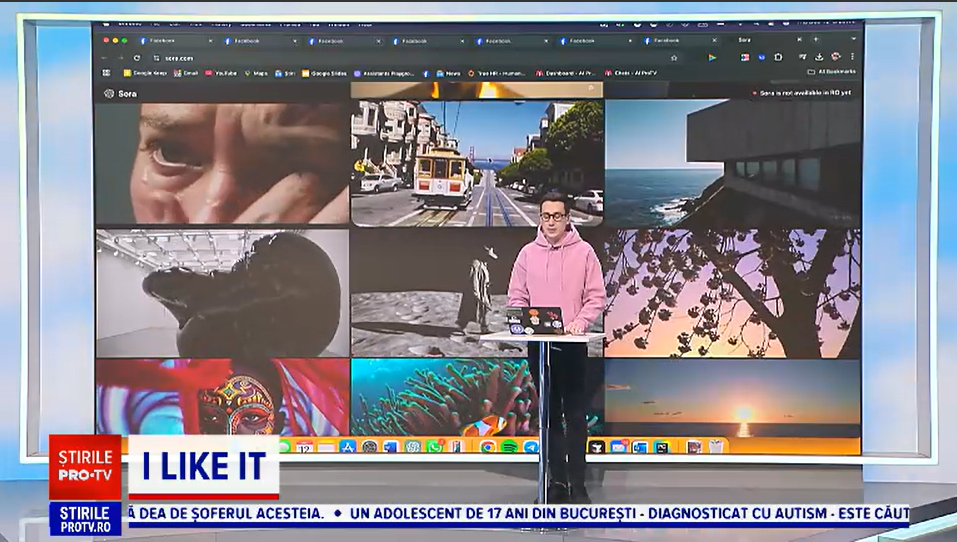
Task: Open the ChatGPT app in dock
Action: coord(412,446)
